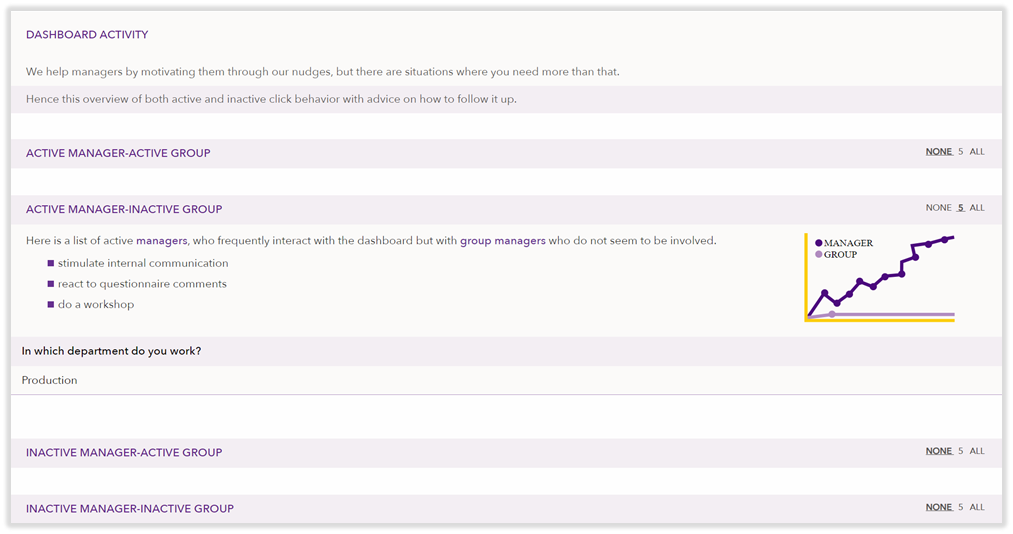Open the manager versus group activity chart
The width and height of the screenshot is (1013, 534).
[x=879, y=278]
